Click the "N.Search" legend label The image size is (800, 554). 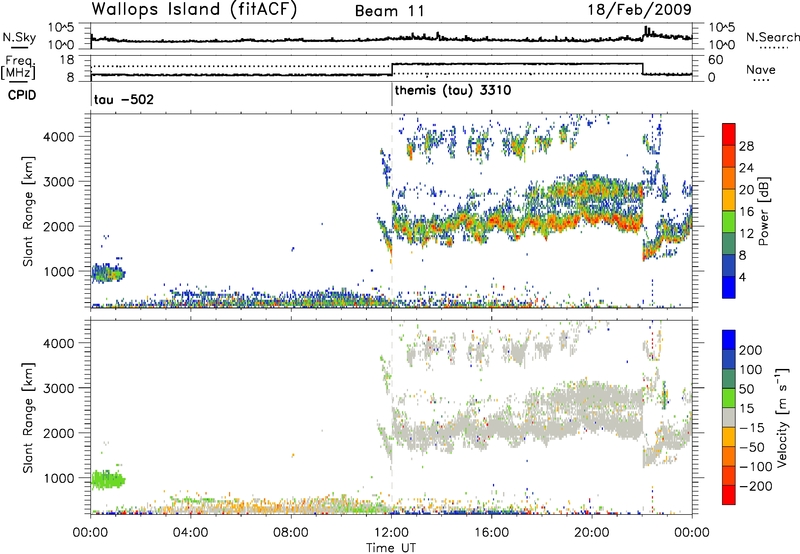coord(772,37)
